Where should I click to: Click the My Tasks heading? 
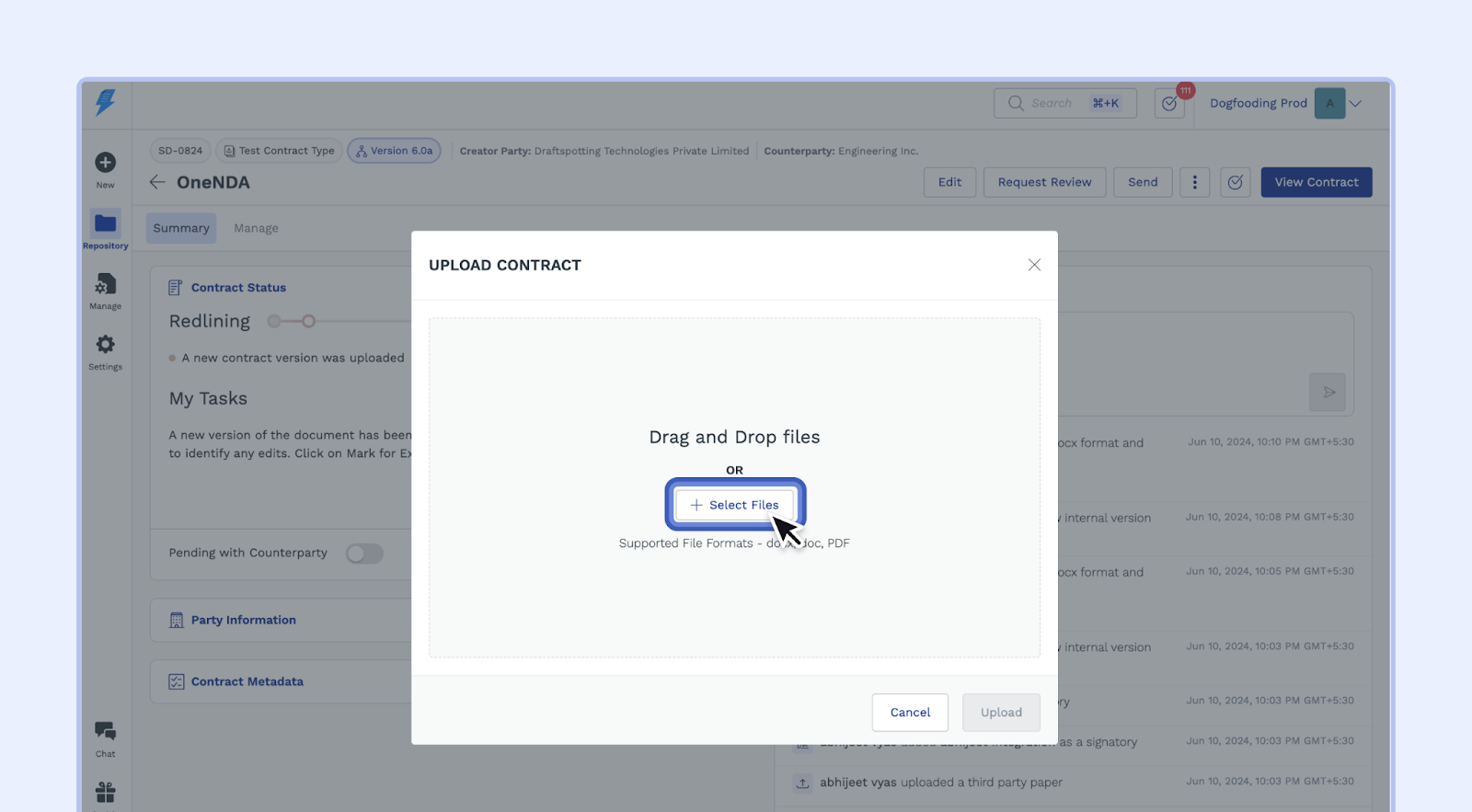coord(208,398)
